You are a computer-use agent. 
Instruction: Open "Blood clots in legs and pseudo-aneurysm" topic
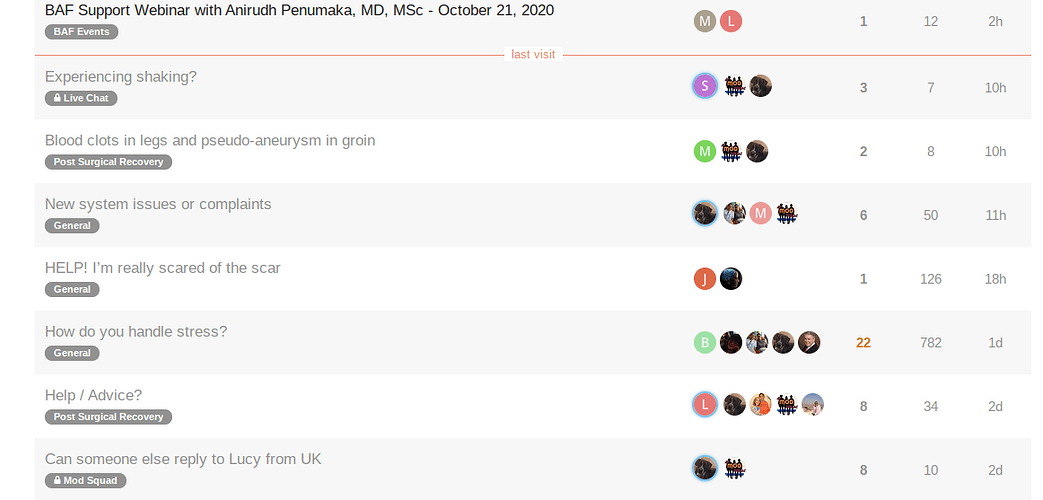coord(210,141)
